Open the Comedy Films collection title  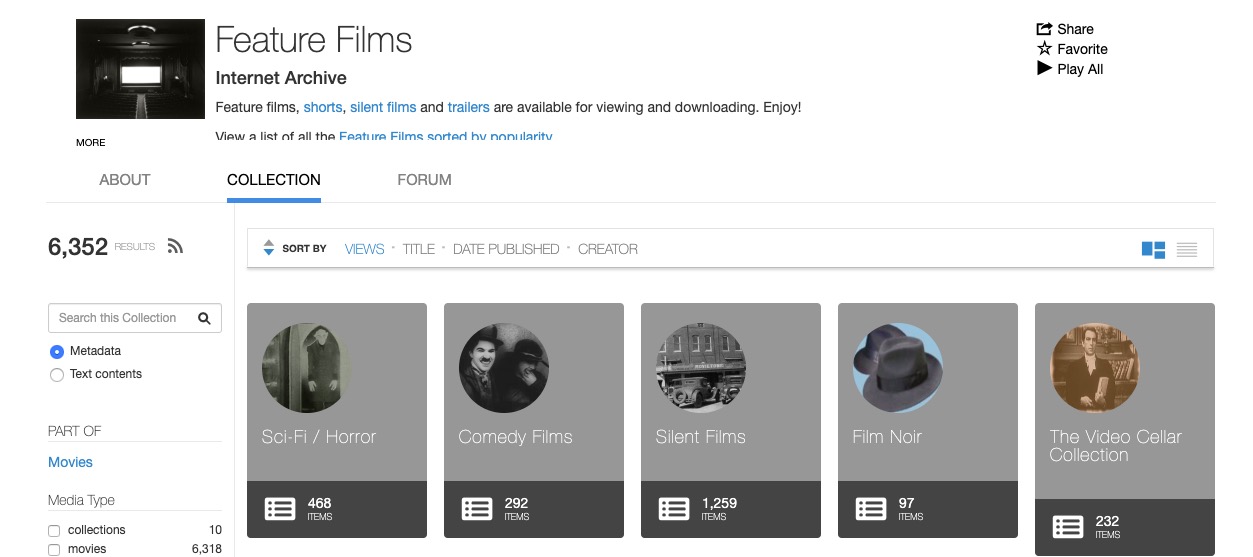pyautogui.click(x=515, y=437)
